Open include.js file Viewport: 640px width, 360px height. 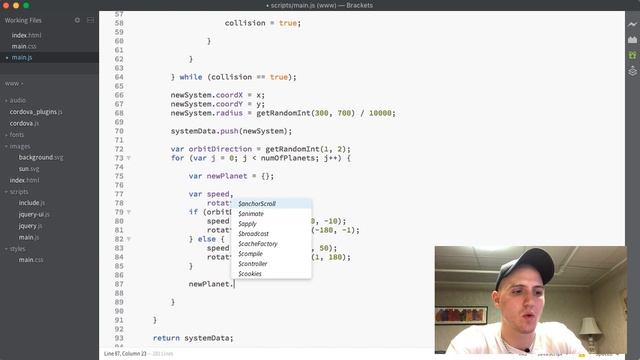pos(31,202)
